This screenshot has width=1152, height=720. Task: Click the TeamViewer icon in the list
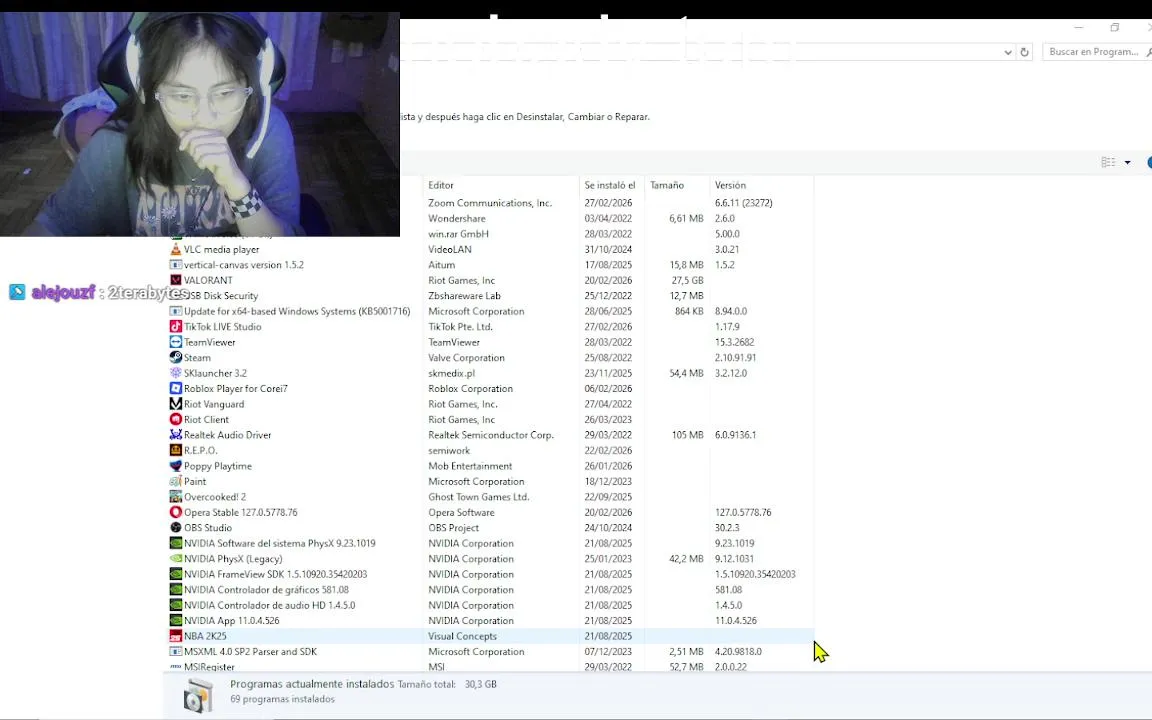(176, 342)
